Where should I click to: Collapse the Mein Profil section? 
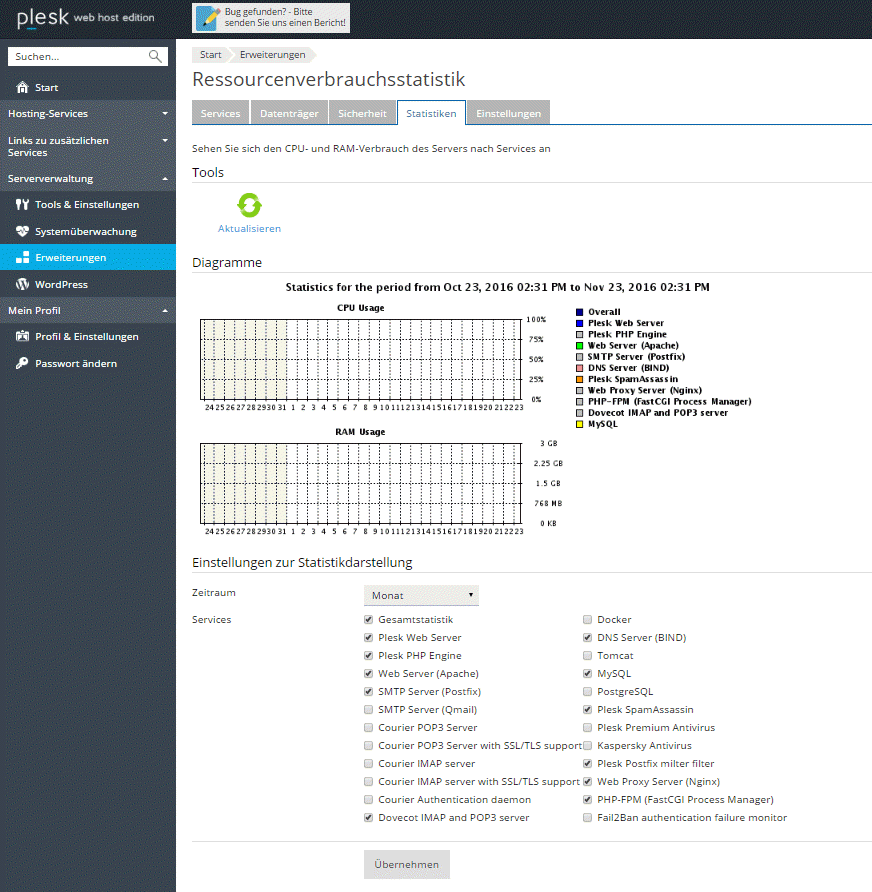(88, 310)
